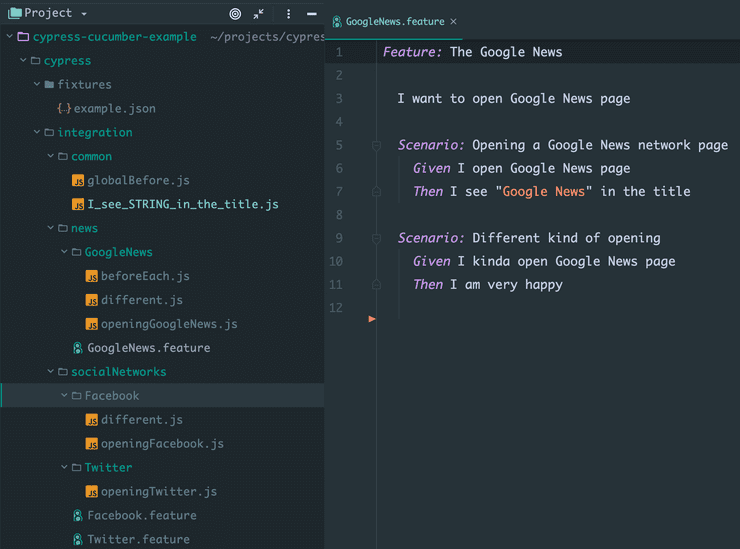Click the locate target icon in Project toolbar
The width and height of the screenshot is (740, 549).
click(x=235, y=14)
